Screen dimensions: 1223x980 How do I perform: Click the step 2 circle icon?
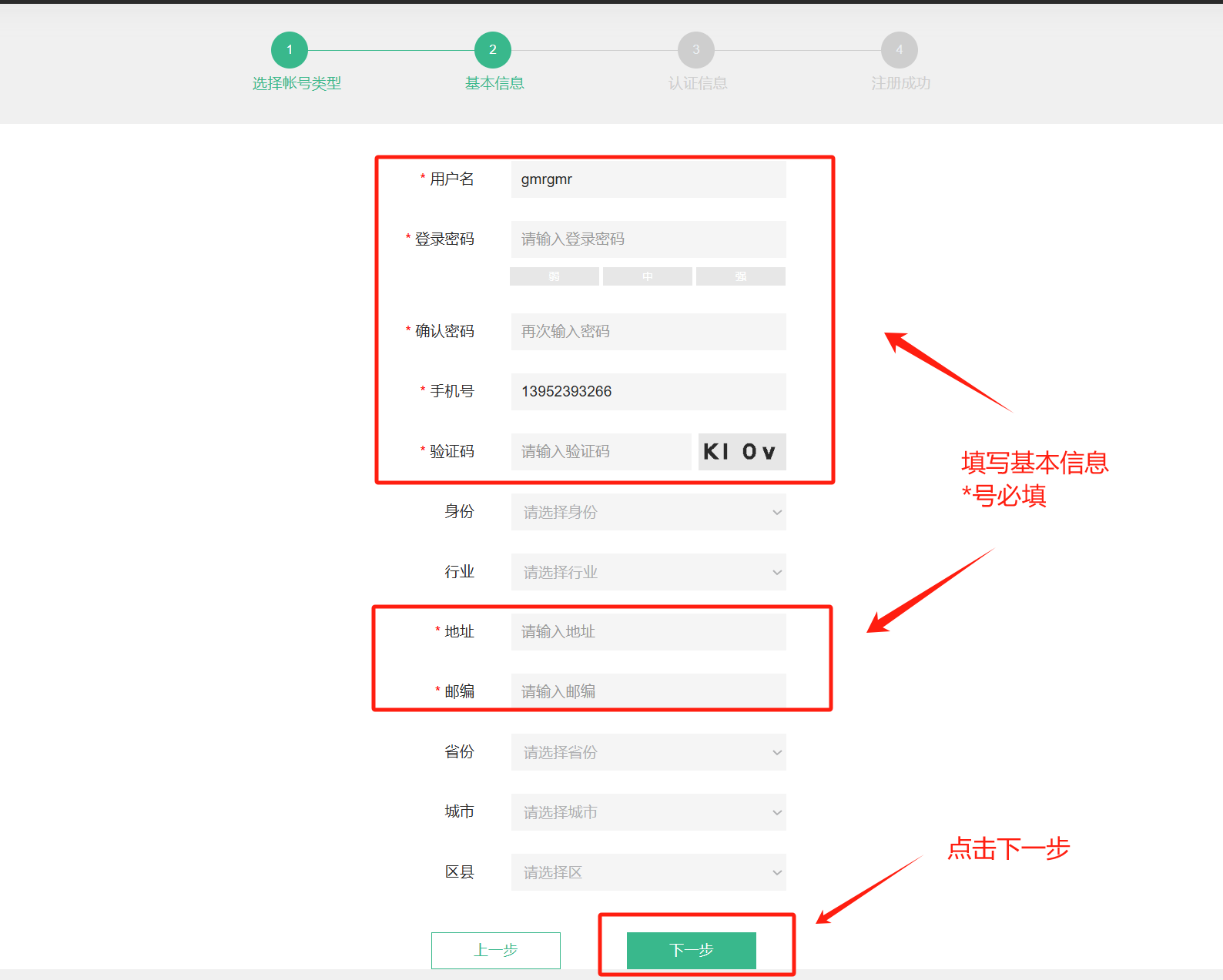click(493, 50)
